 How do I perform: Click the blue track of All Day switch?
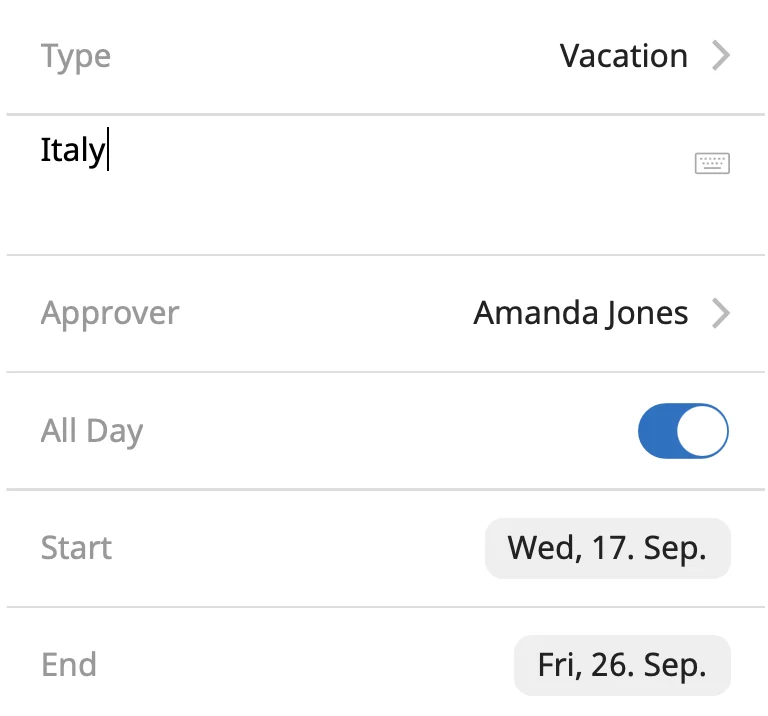[657, 431]
